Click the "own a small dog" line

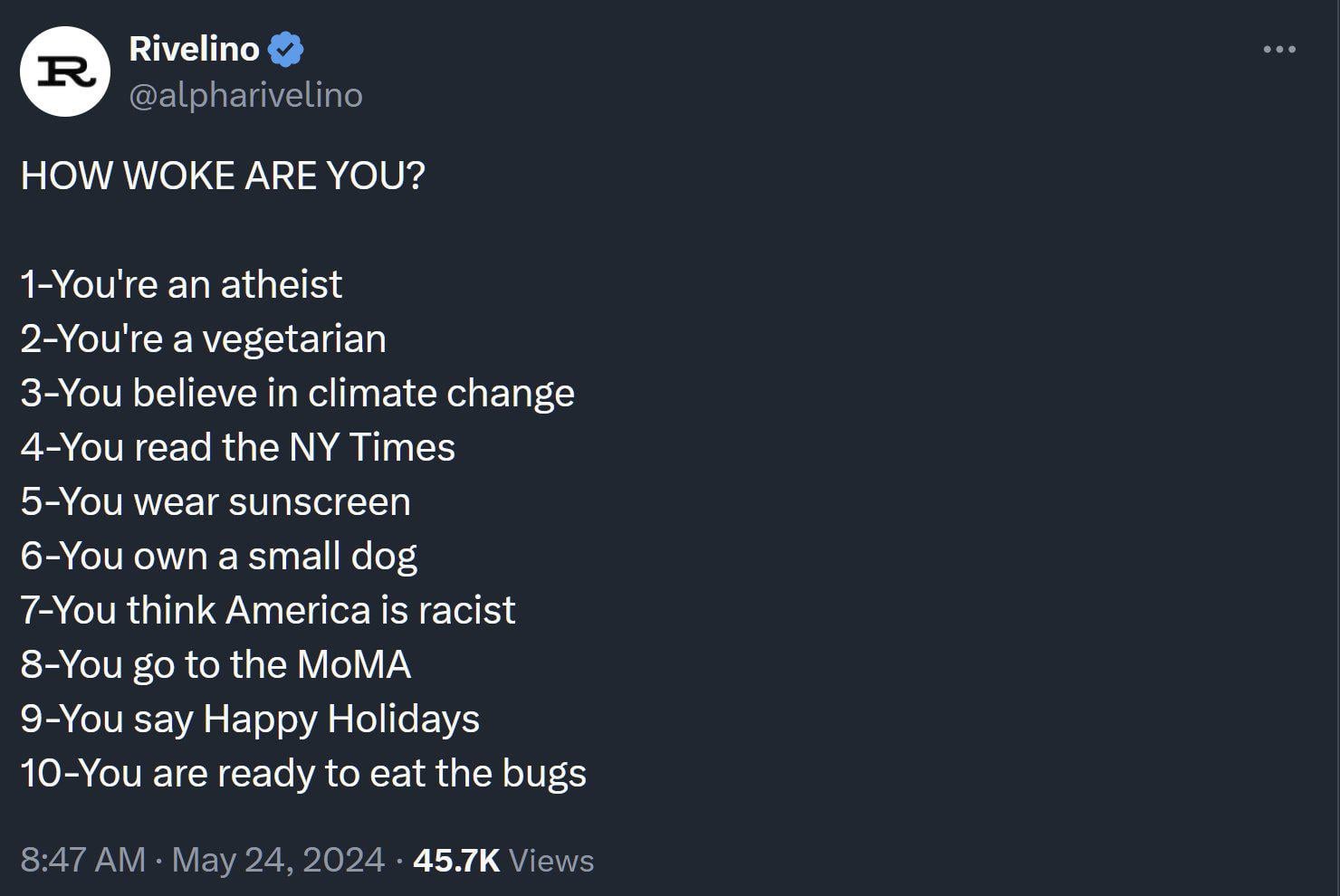[218, 556]
